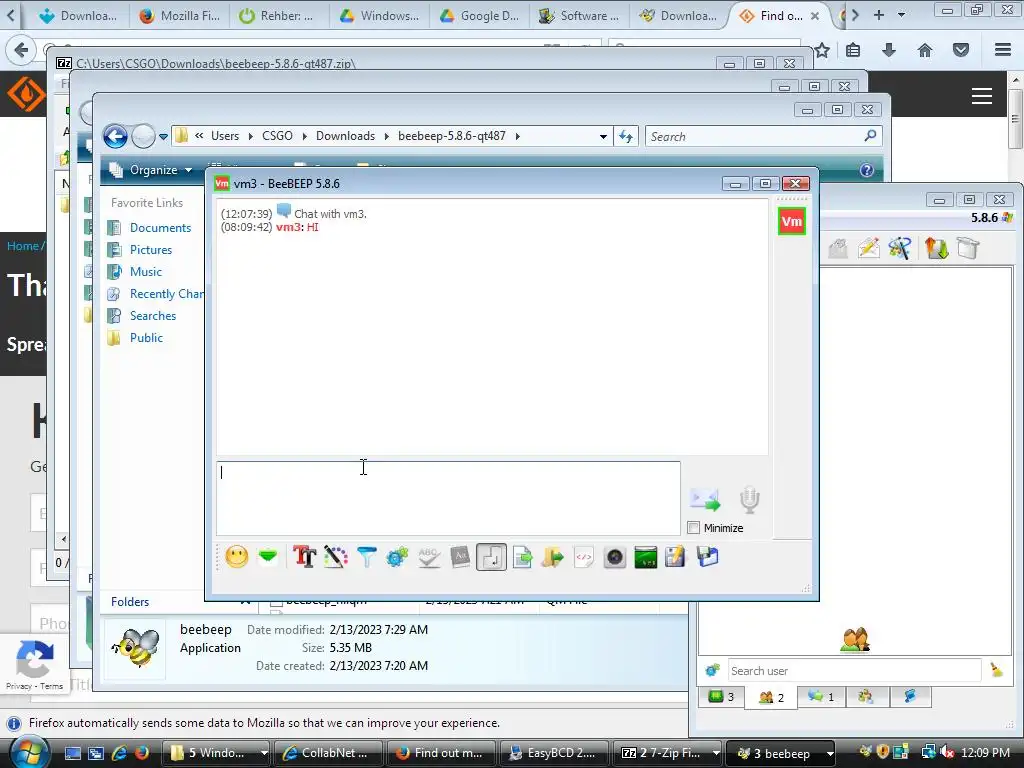1024x768 pixels.
Task: Toggle the Enter-key return send button
Action: (x=491, y=557)
